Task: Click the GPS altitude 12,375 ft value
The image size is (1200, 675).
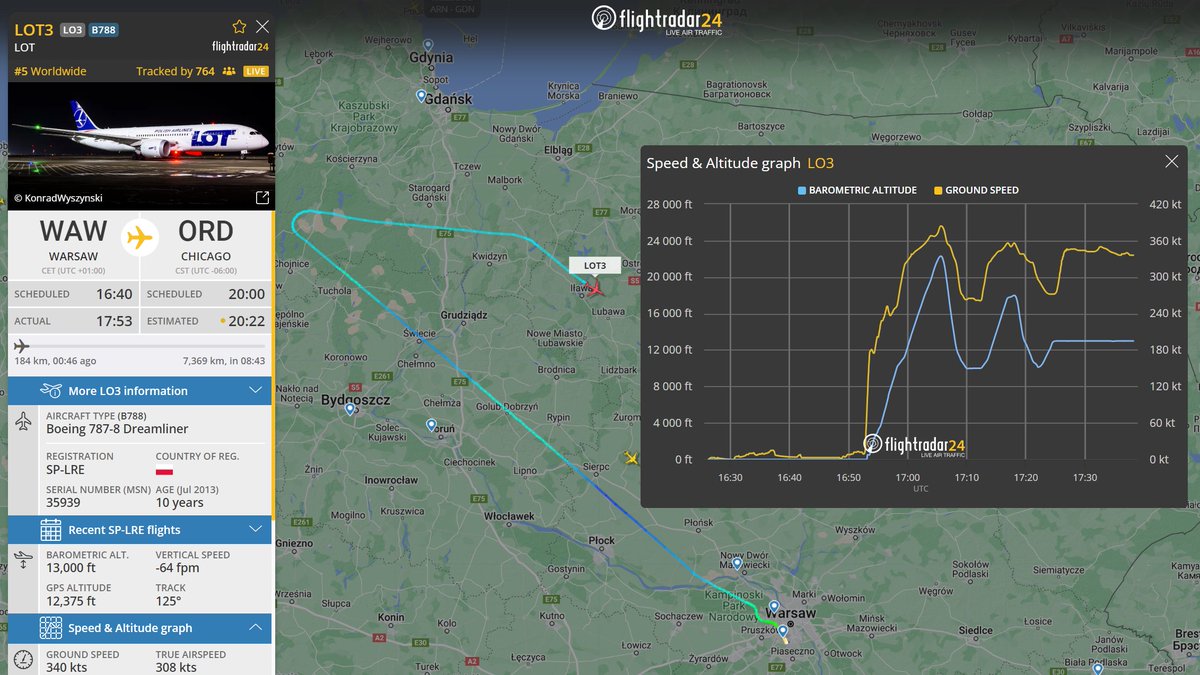Action: coord(71,601)
